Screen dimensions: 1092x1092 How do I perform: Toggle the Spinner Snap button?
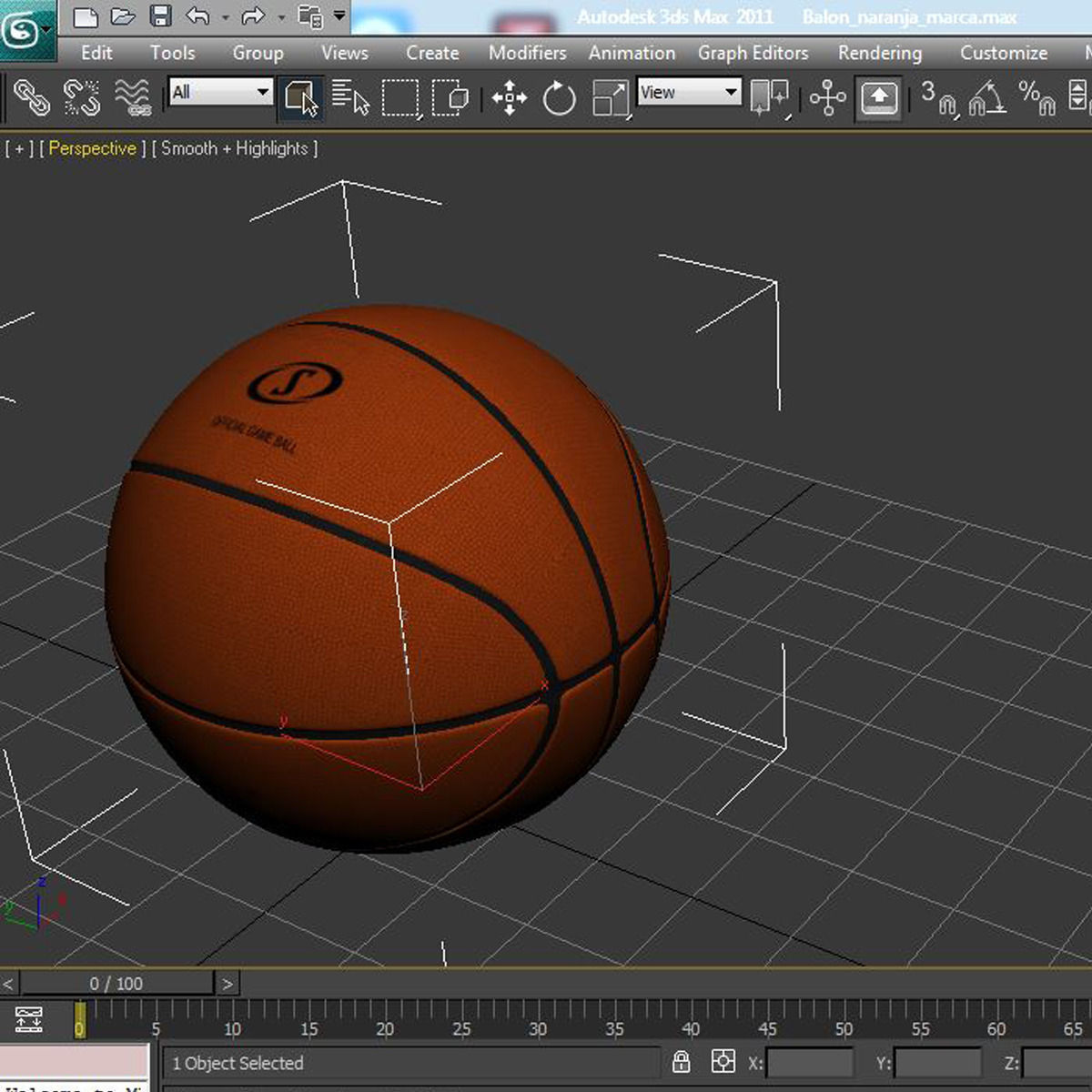coord(1079,97)
